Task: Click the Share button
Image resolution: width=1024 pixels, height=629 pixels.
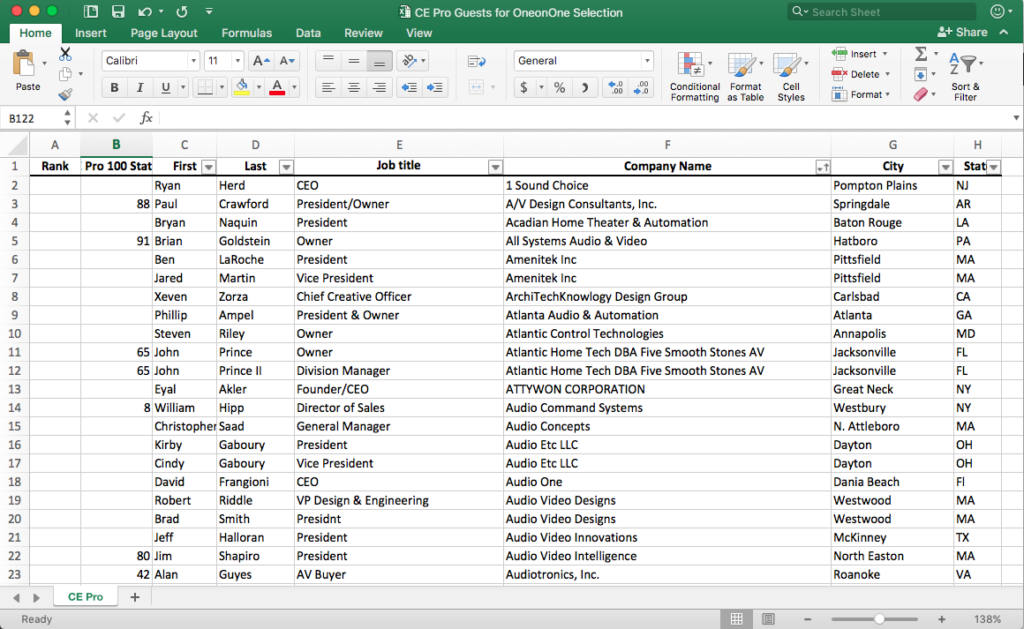Action: click(x=962, y=32)
